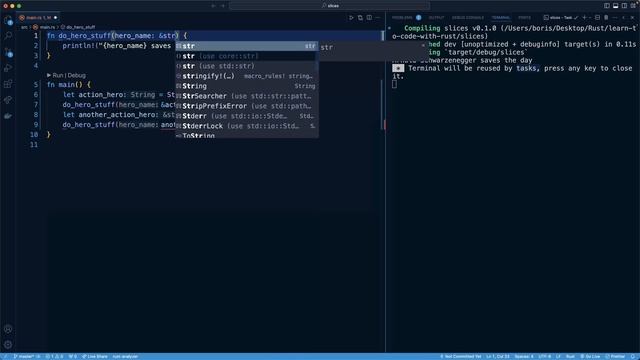This screenshot has width=640, height=360.
Task: Click the Spaces: 4 indentation setting
Action: [524, 356]
